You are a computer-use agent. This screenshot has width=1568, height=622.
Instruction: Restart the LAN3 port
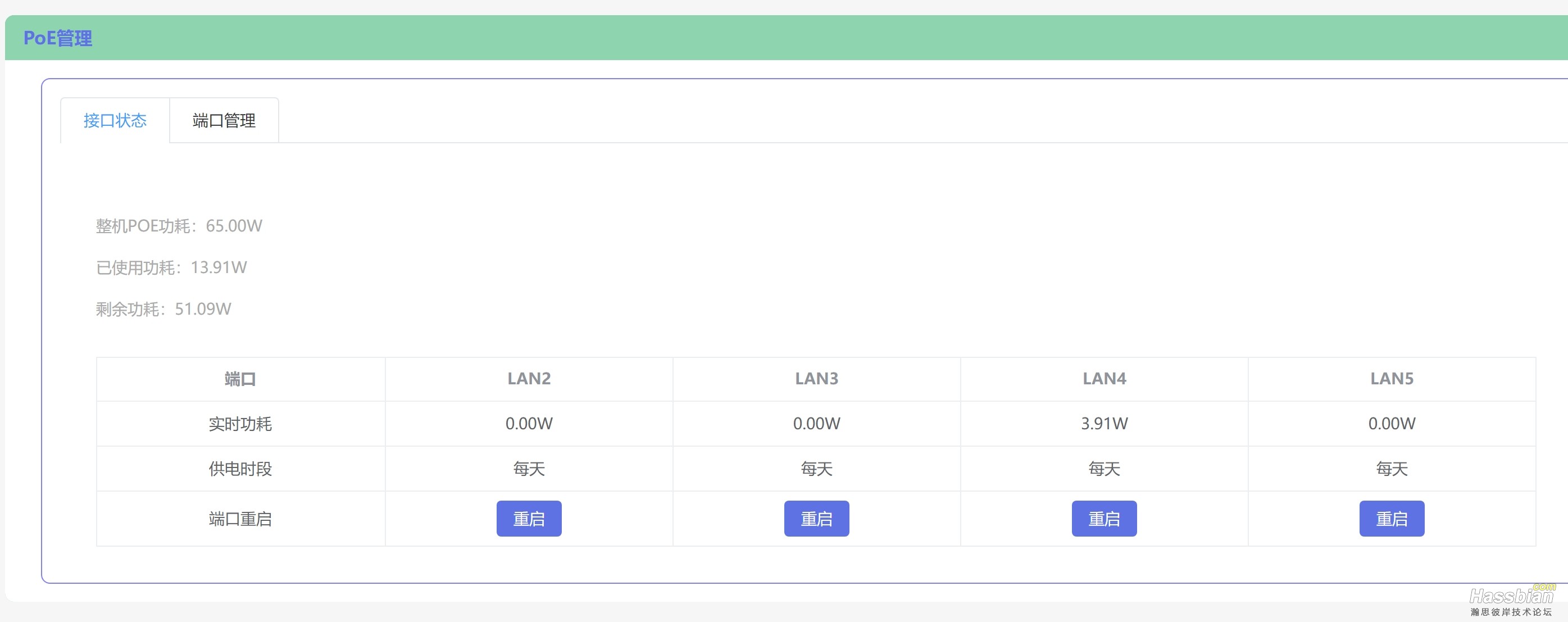pyautogui.click(x=816, y=519)
